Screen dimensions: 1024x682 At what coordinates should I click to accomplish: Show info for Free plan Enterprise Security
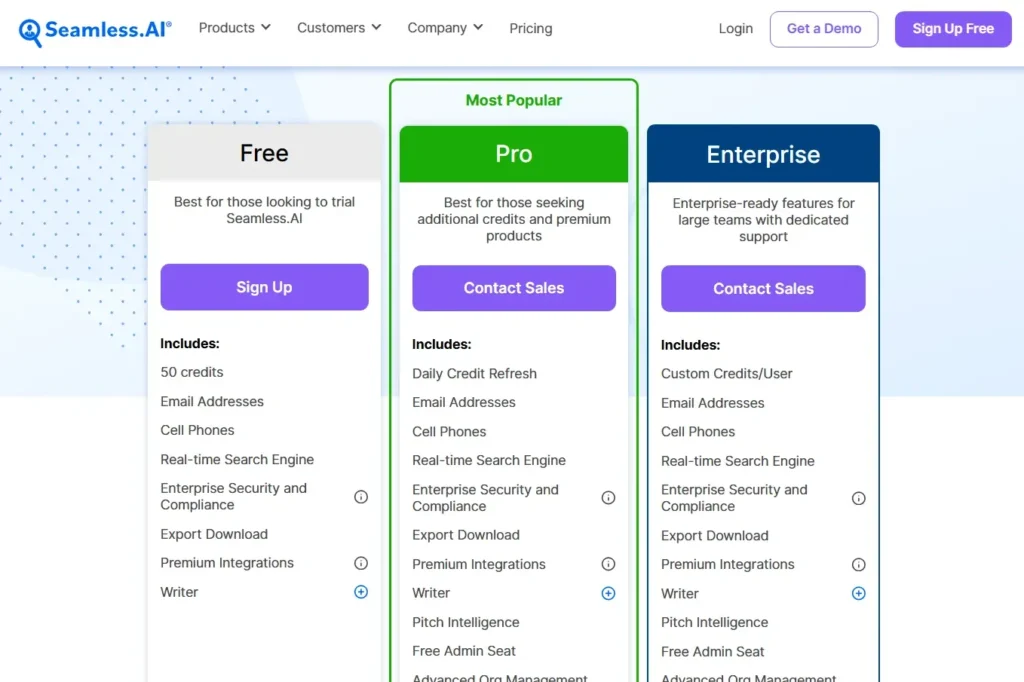point(360,497)
